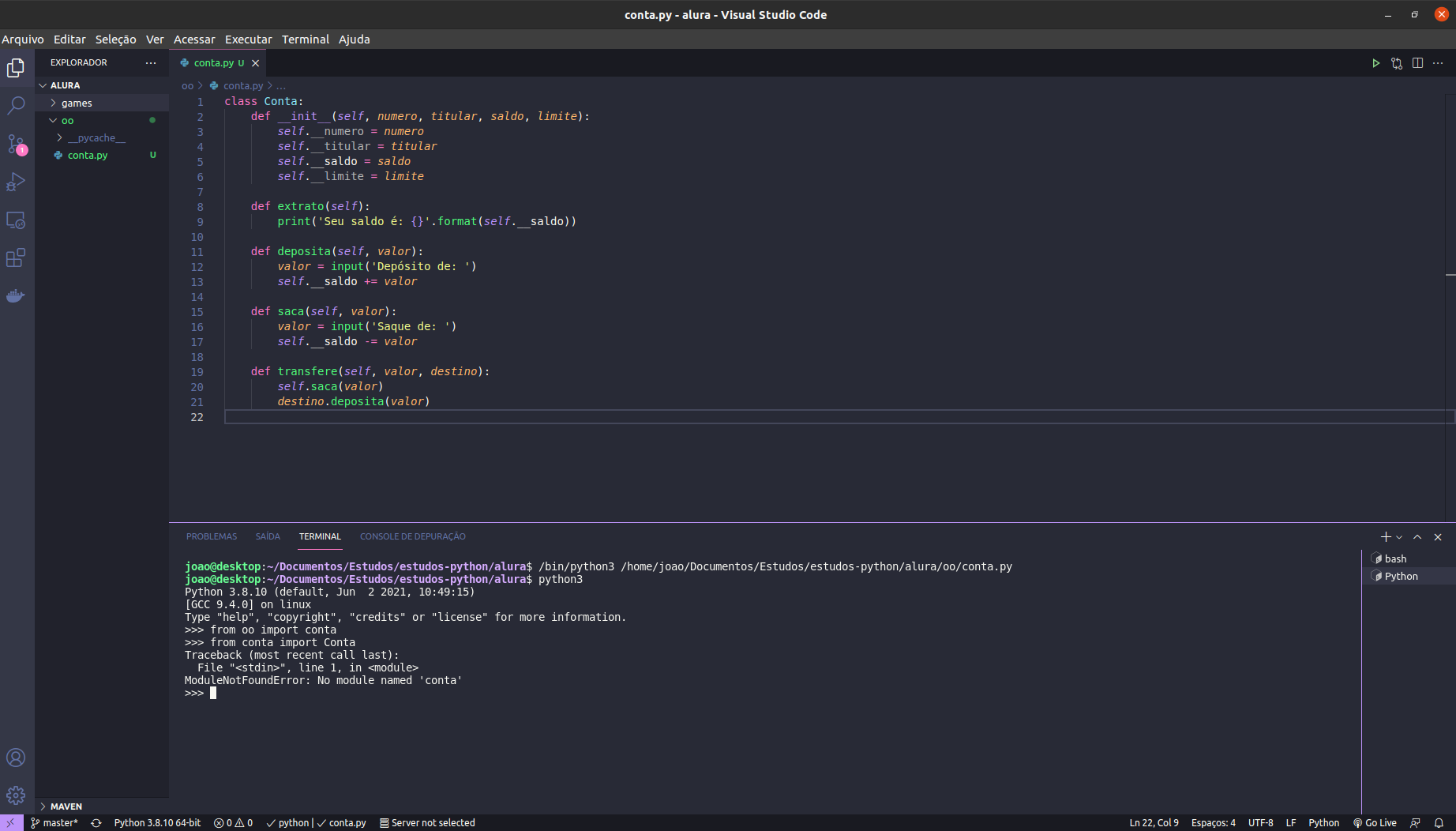Open the Explorer view in activity bar
The image size is (1456, 831).
pyautogui.click(x=16, y=68)
